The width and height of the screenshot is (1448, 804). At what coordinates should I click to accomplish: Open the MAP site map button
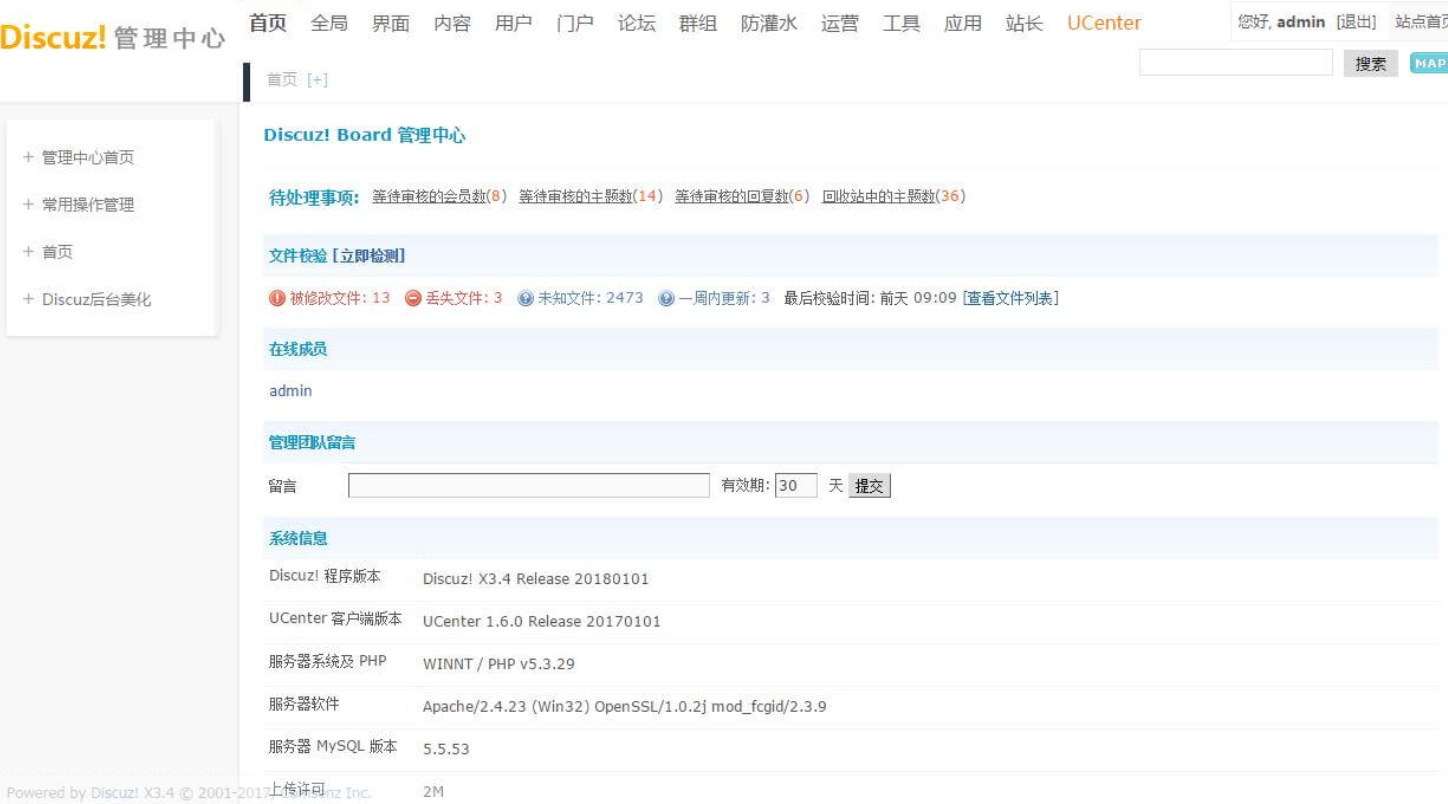click(1429, 63)
